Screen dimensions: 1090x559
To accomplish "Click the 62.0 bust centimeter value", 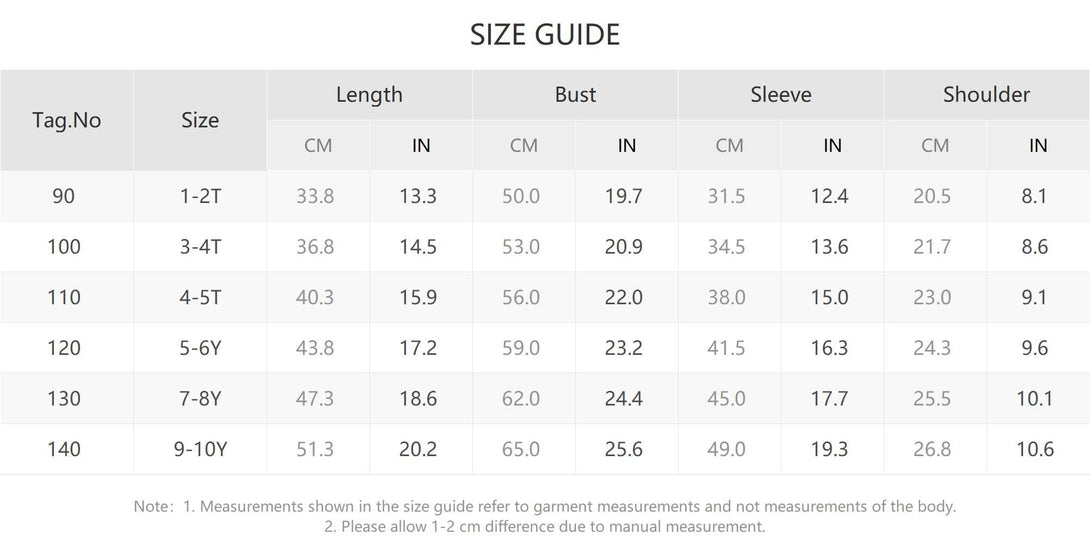I will (521, 399).
